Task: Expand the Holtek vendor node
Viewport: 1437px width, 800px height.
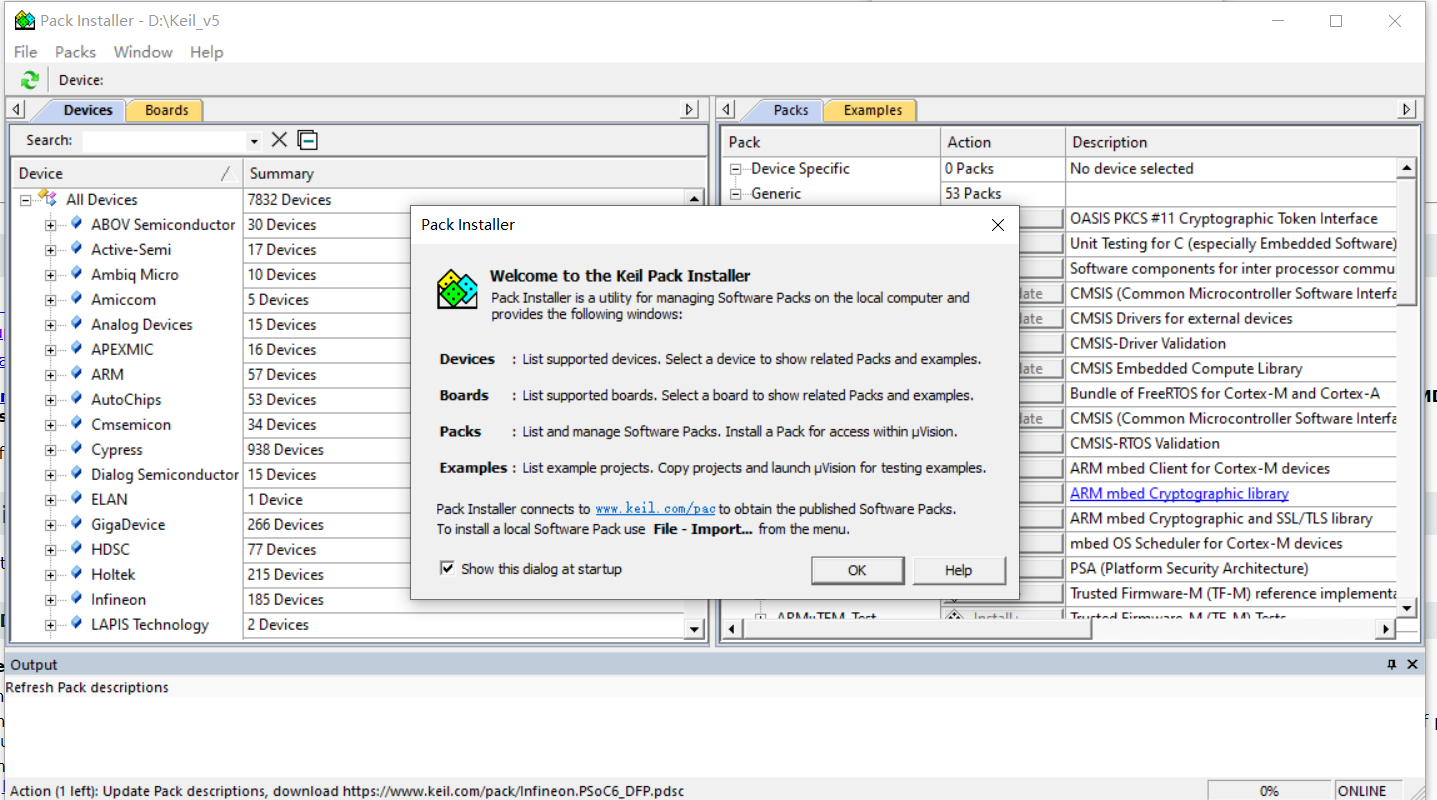Action: pyautogui.click(x=50, y=575)
